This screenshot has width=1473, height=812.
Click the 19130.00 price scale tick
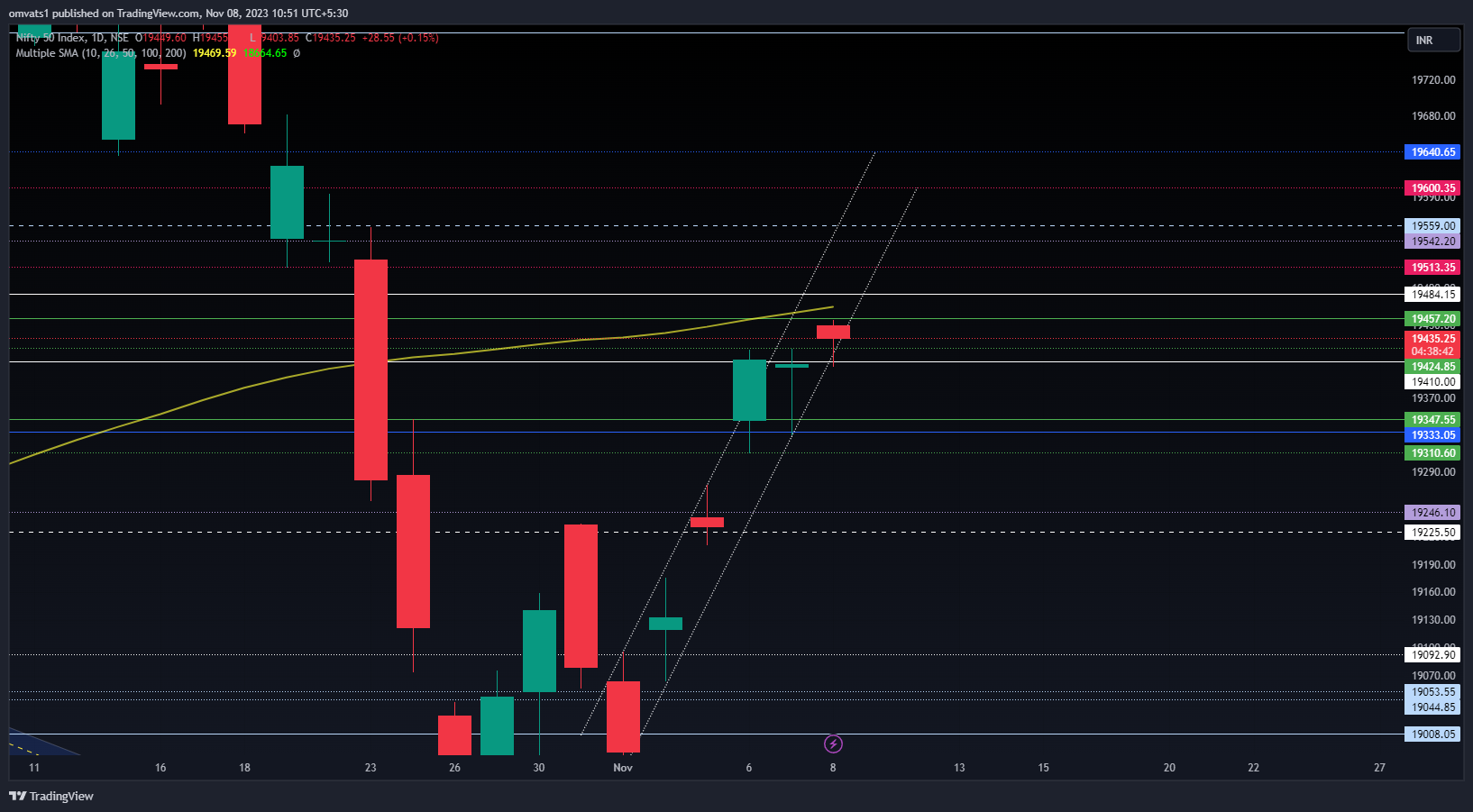[1433, 620]
